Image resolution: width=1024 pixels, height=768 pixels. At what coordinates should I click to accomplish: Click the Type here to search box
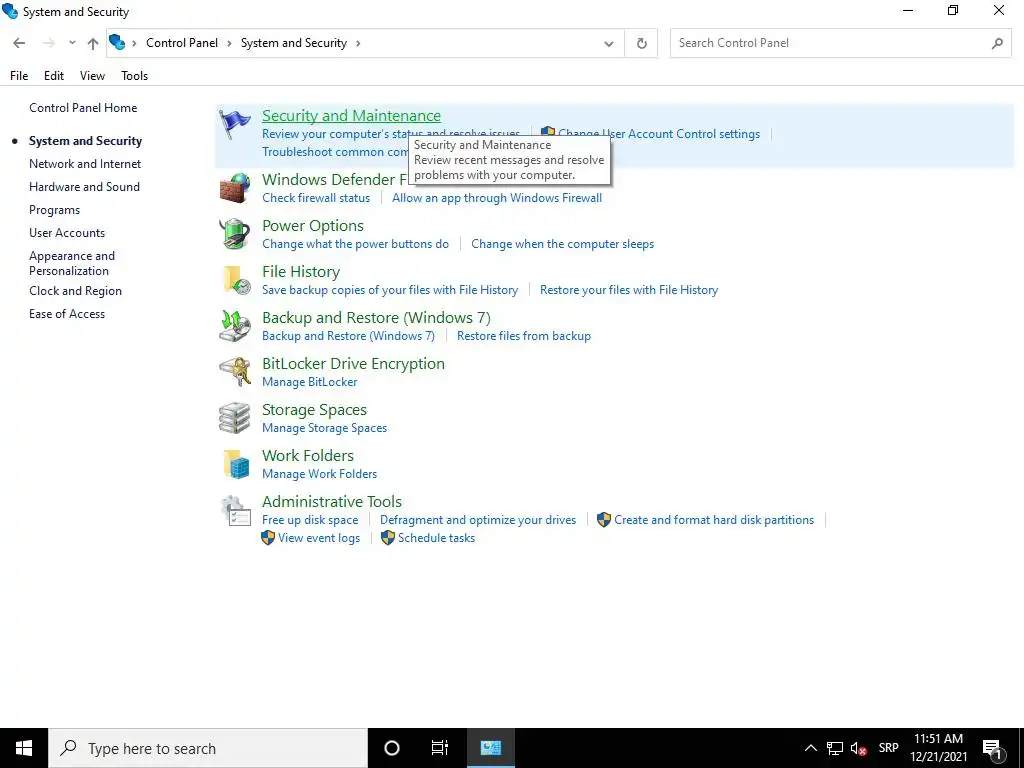208,748
